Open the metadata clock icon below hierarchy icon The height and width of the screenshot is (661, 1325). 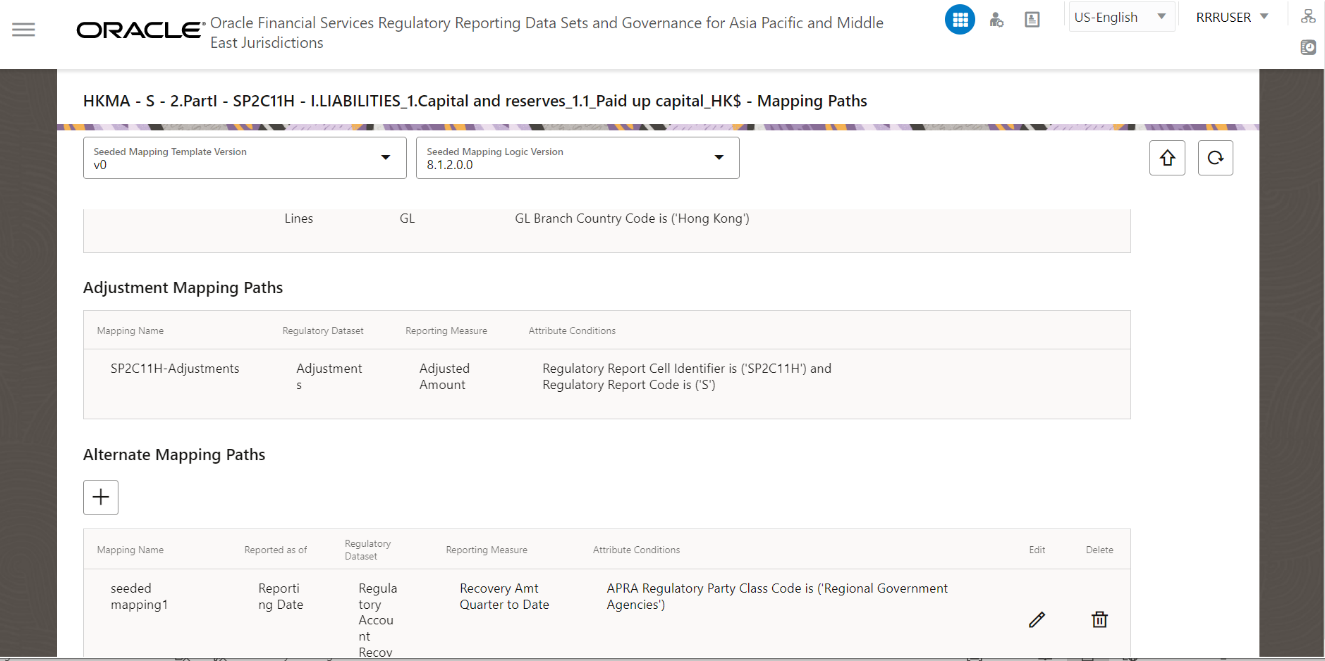1308,47
